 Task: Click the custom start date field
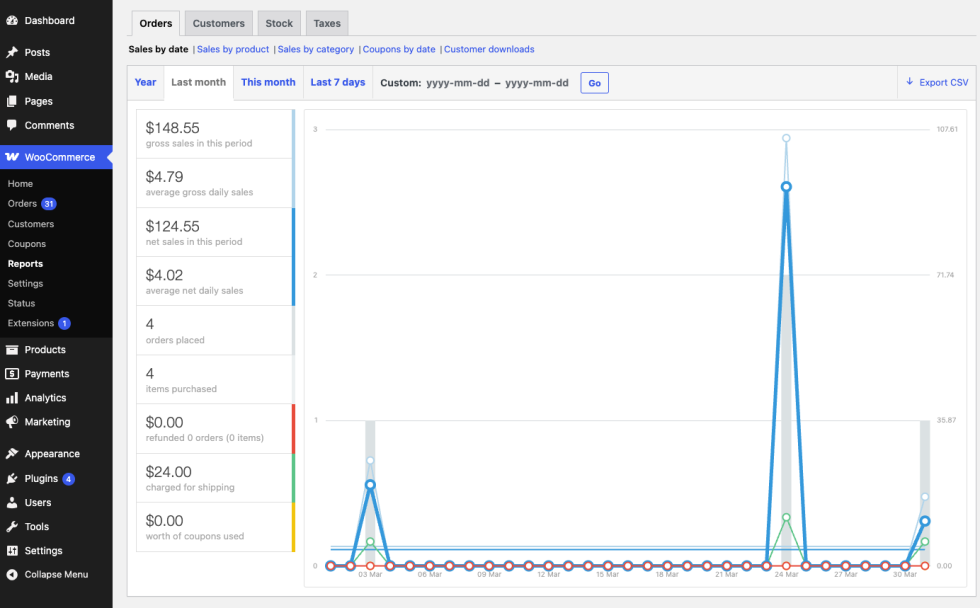pos(457,83)
